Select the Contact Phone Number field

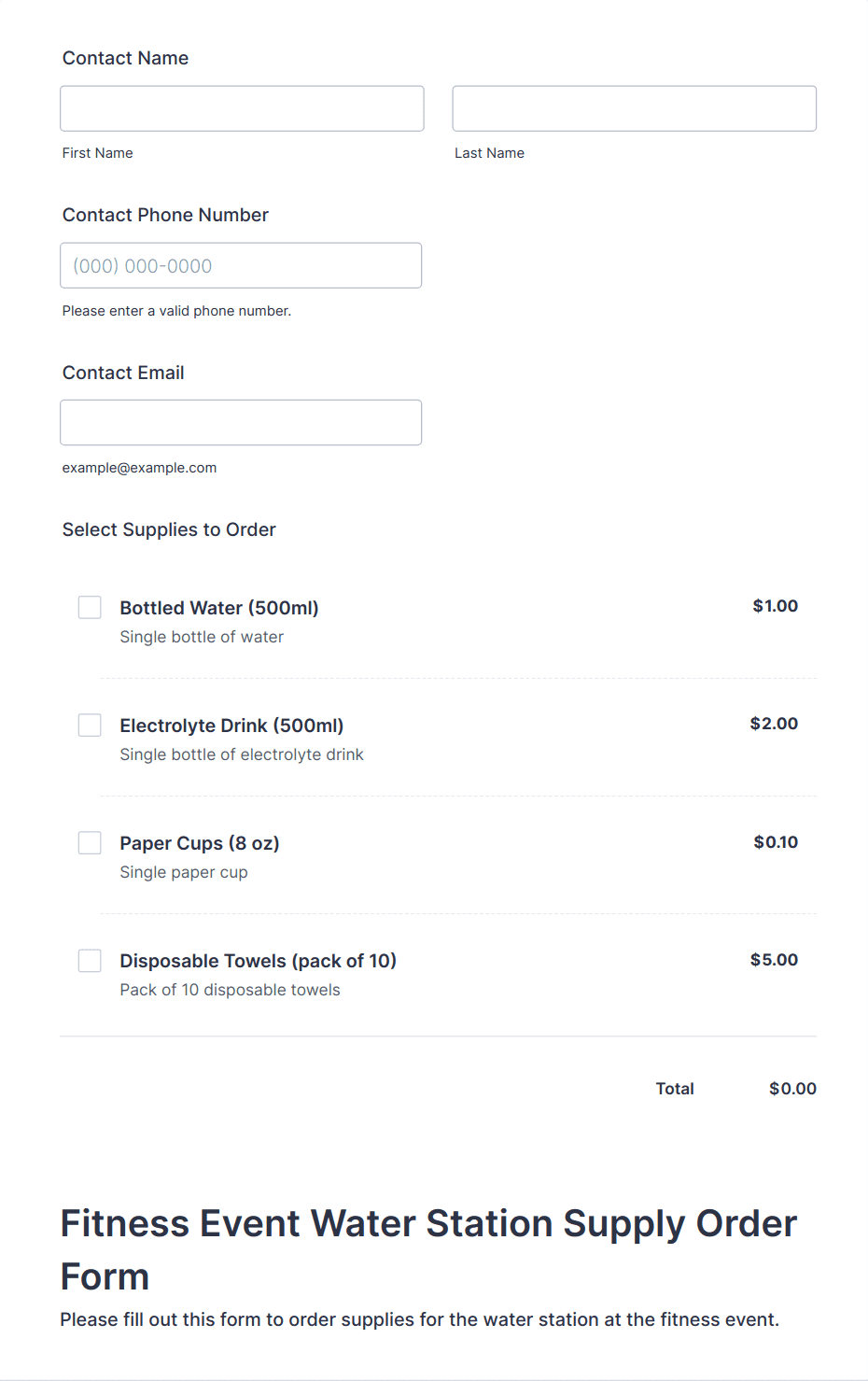[x=241, y=266]
